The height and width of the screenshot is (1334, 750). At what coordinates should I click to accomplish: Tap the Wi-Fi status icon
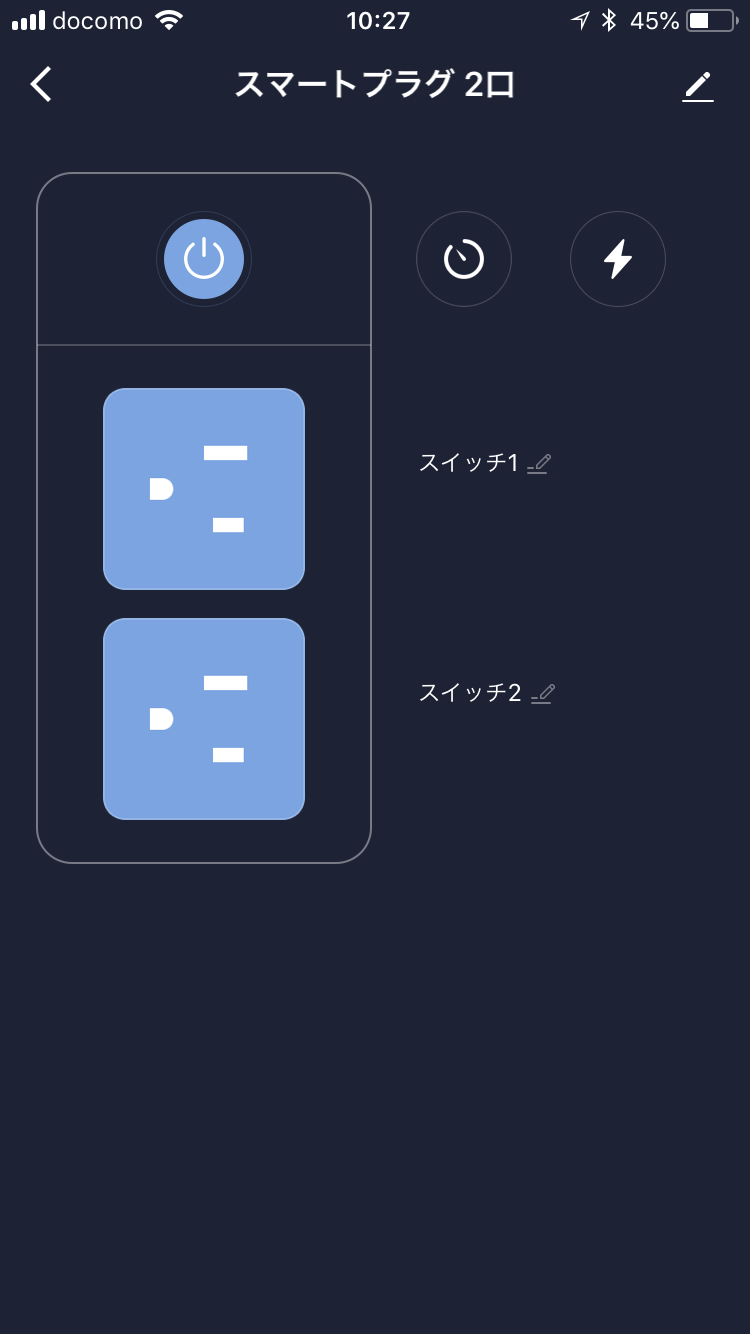pyautogui.click(x=170, y=20)
